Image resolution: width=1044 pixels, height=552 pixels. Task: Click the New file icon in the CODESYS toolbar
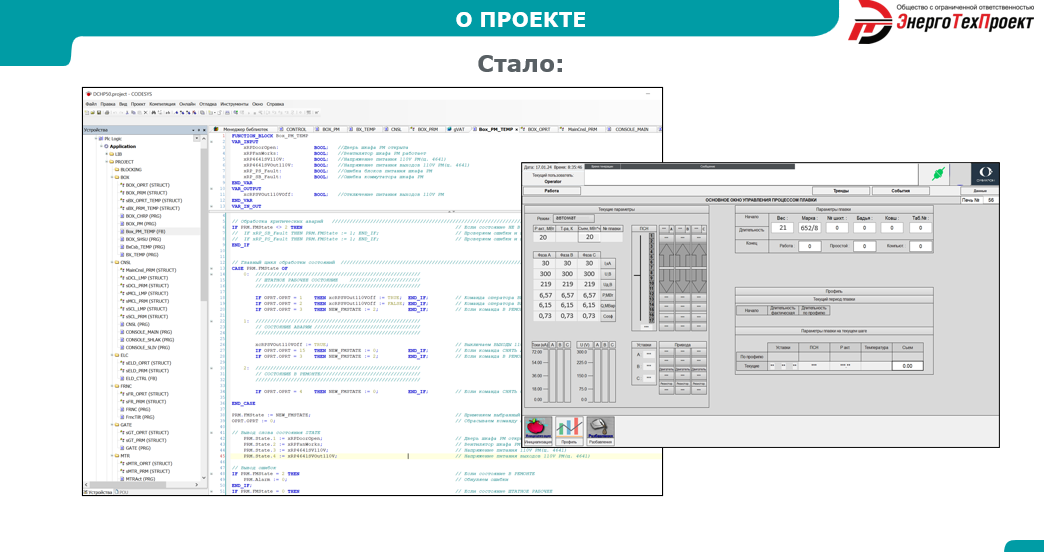click(x=87, y=113)
